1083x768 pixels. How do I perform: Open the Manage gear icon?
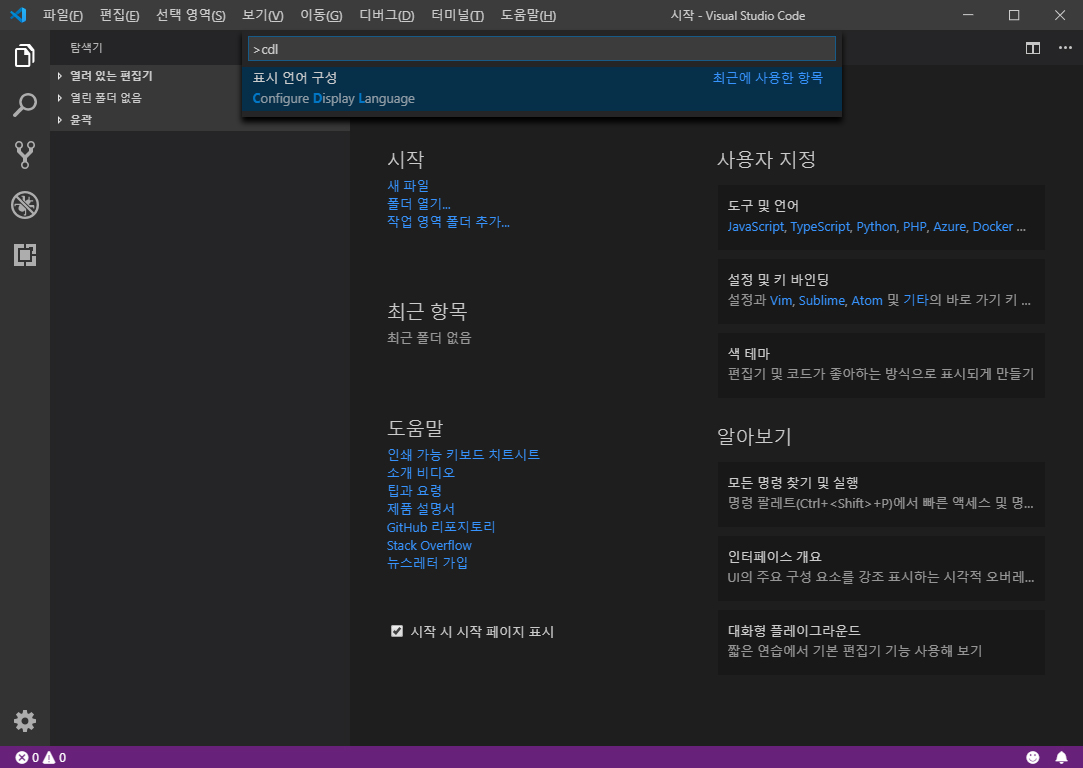[x=25, y=721]
